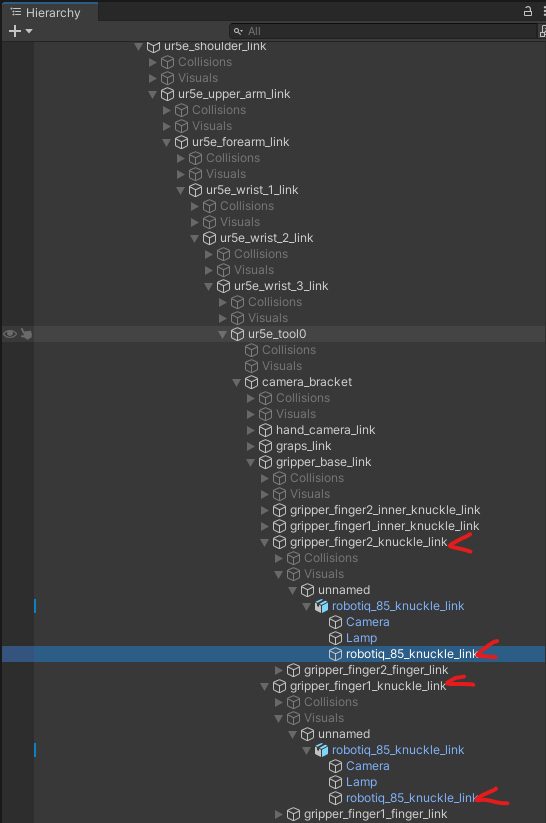Click the ur5e_tool0 cube icon

tap(238, 334)
